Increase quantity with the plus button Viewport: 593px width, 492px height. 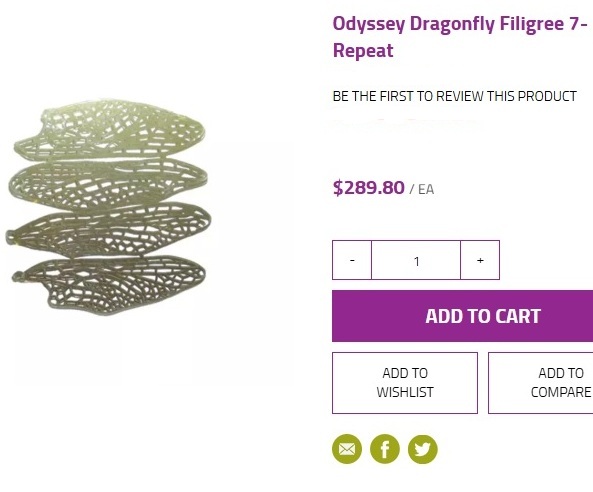click(480, 260)
